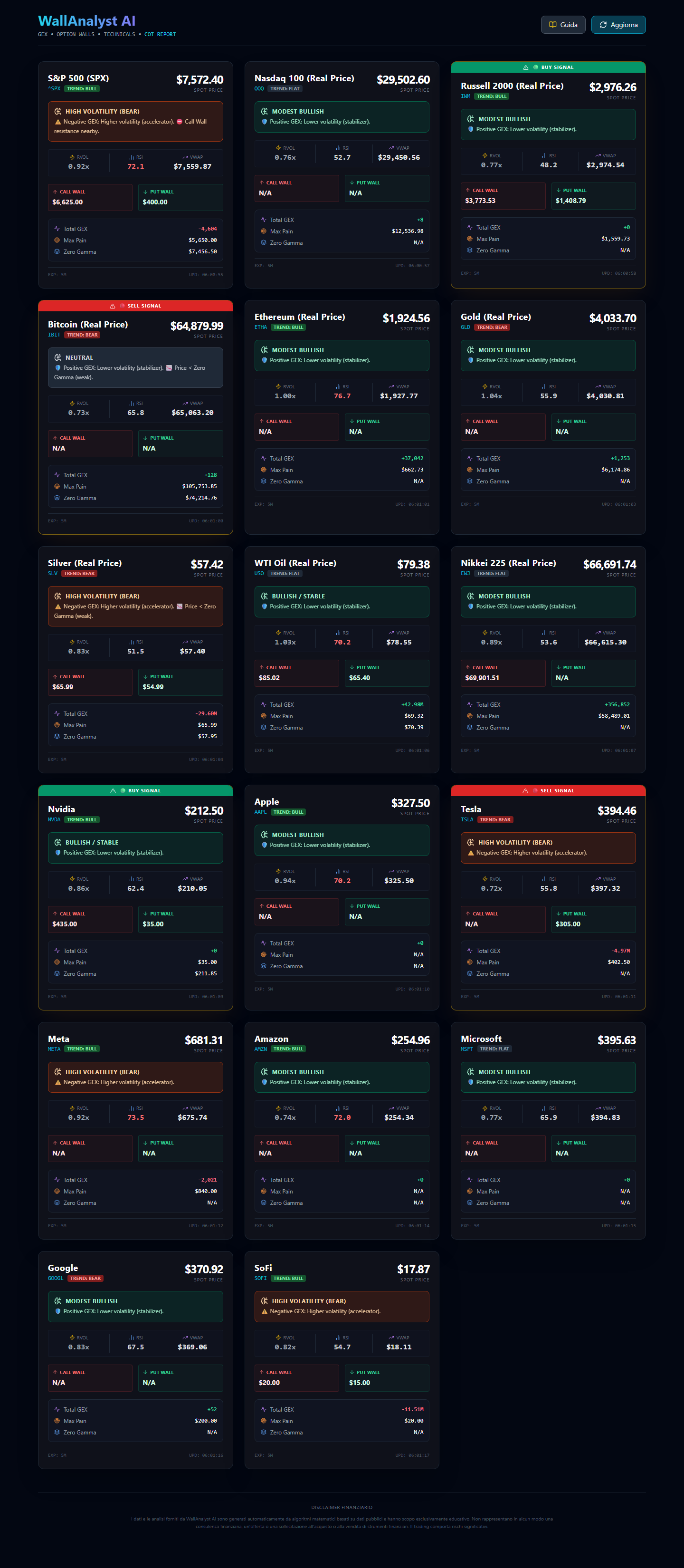
Task: Click the Total GEX pulse icon in Bitcoin card
Action: (57, 475)
